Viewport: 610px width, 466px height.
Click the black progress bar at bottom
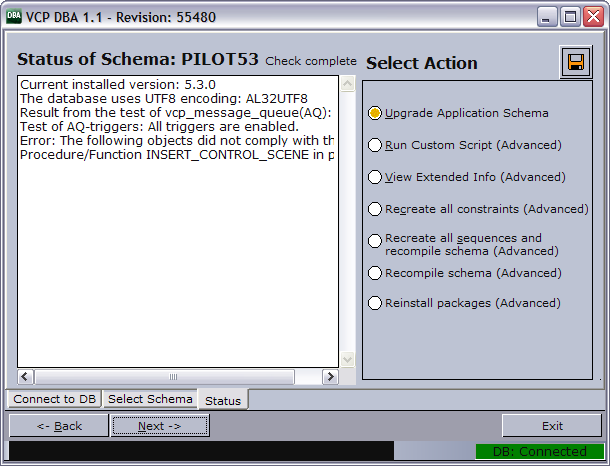coord(200,452)
